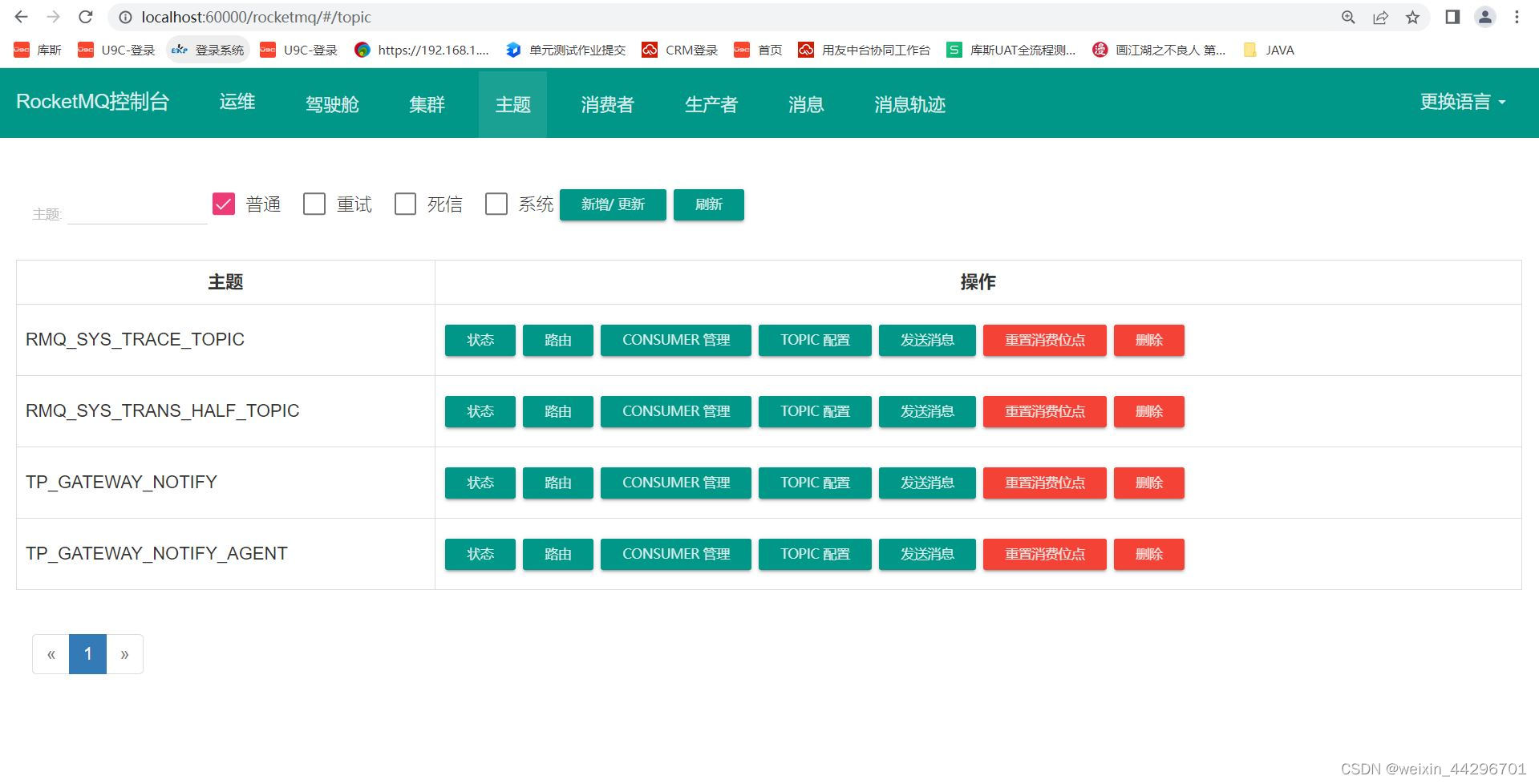Open the 更换语言 dropdown
Screen dimensions: 1539x784
pos(1463,102)
